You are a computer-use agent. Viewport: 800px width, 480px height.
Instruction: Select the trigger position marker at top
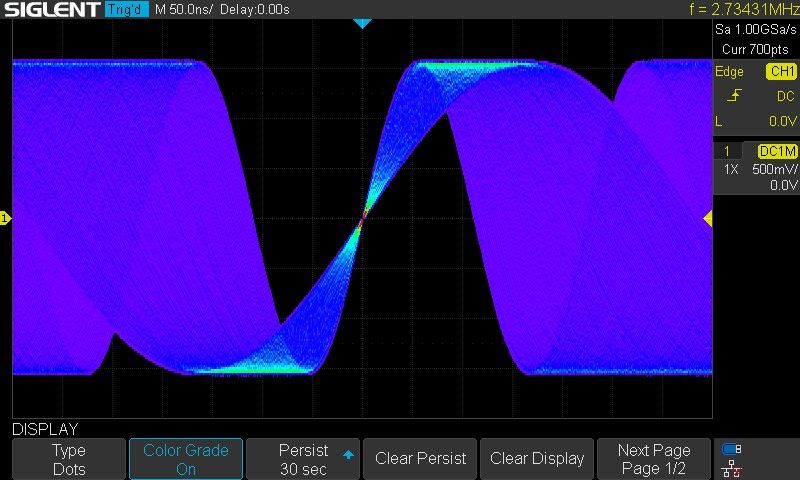362,23
